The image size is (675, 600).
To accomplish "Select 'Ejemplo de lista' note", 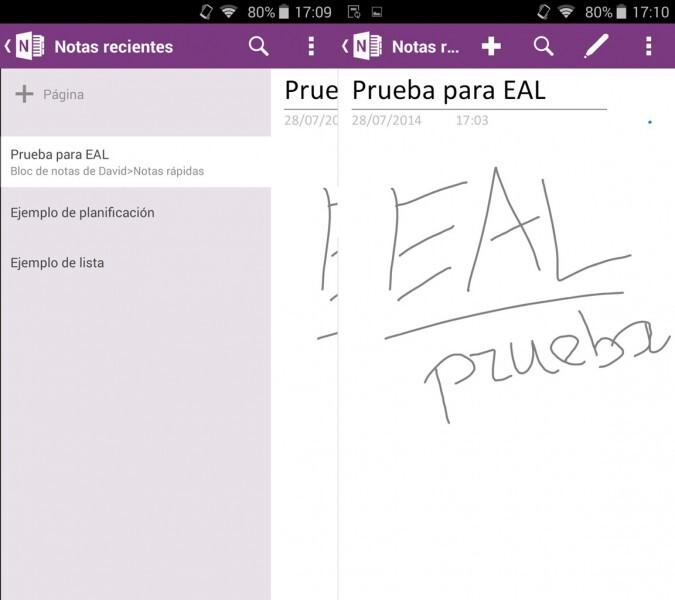I will (57, 263).
